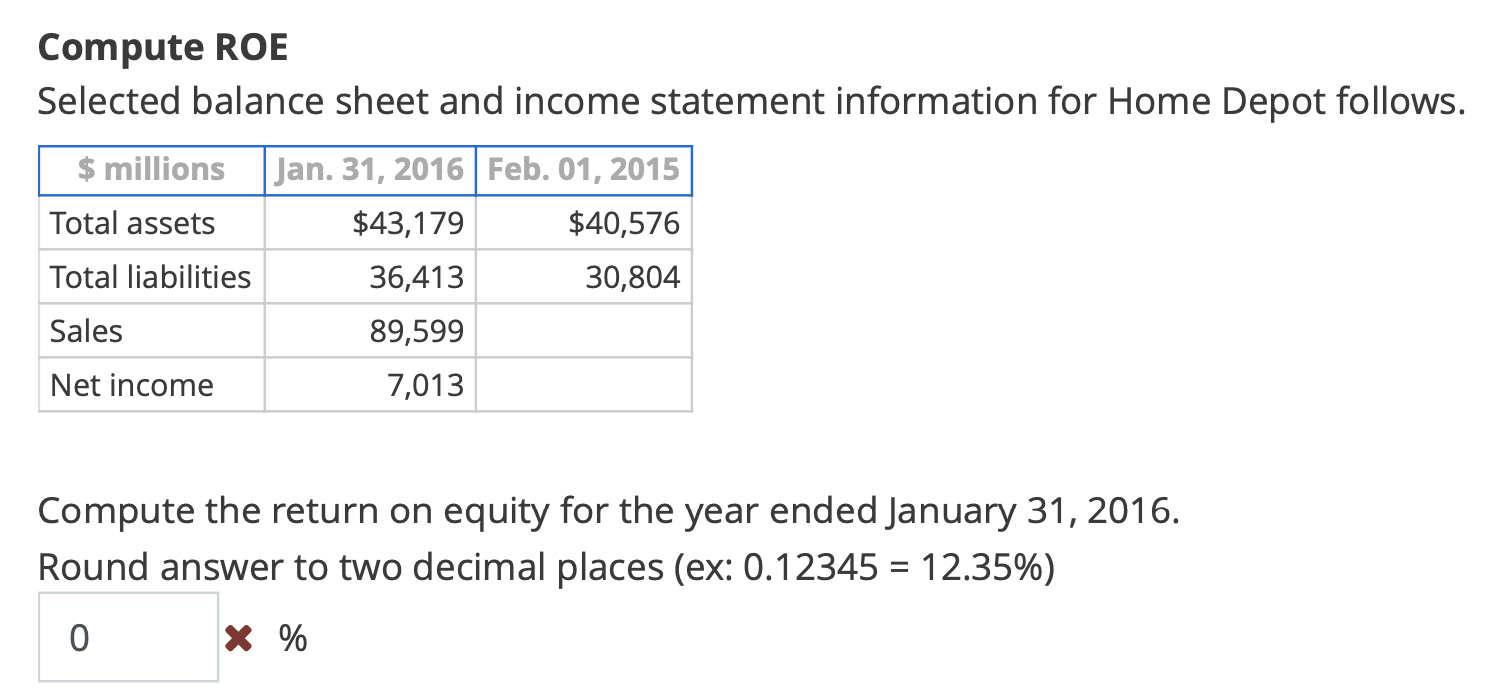
Task: Click the empty cell beside Sales value
Action: [x=582, y=331]
